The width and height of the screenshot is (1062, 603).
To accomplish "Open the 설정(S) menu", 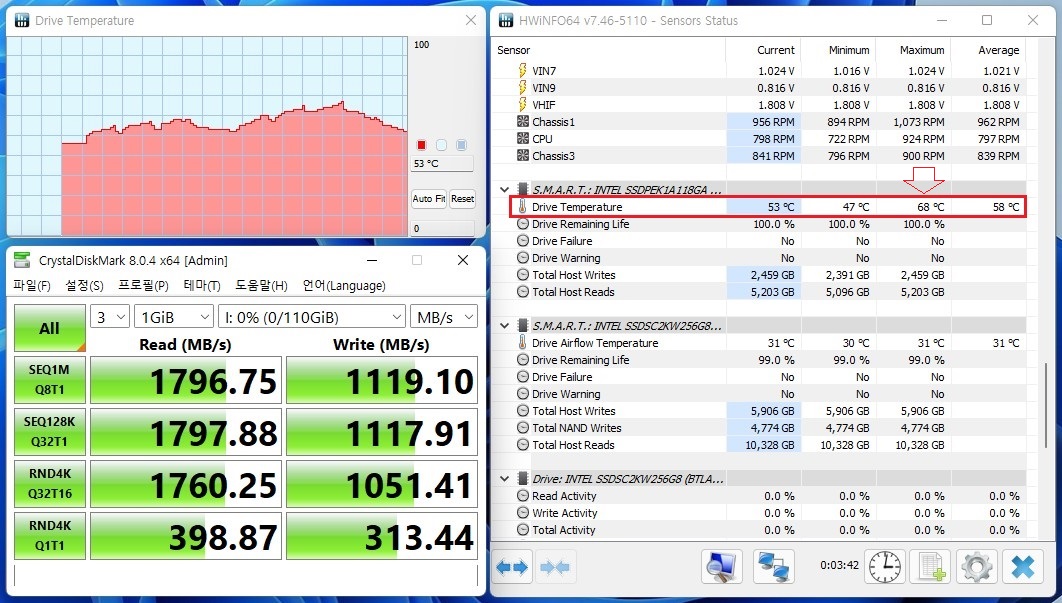I will click(x=85, y=286).
